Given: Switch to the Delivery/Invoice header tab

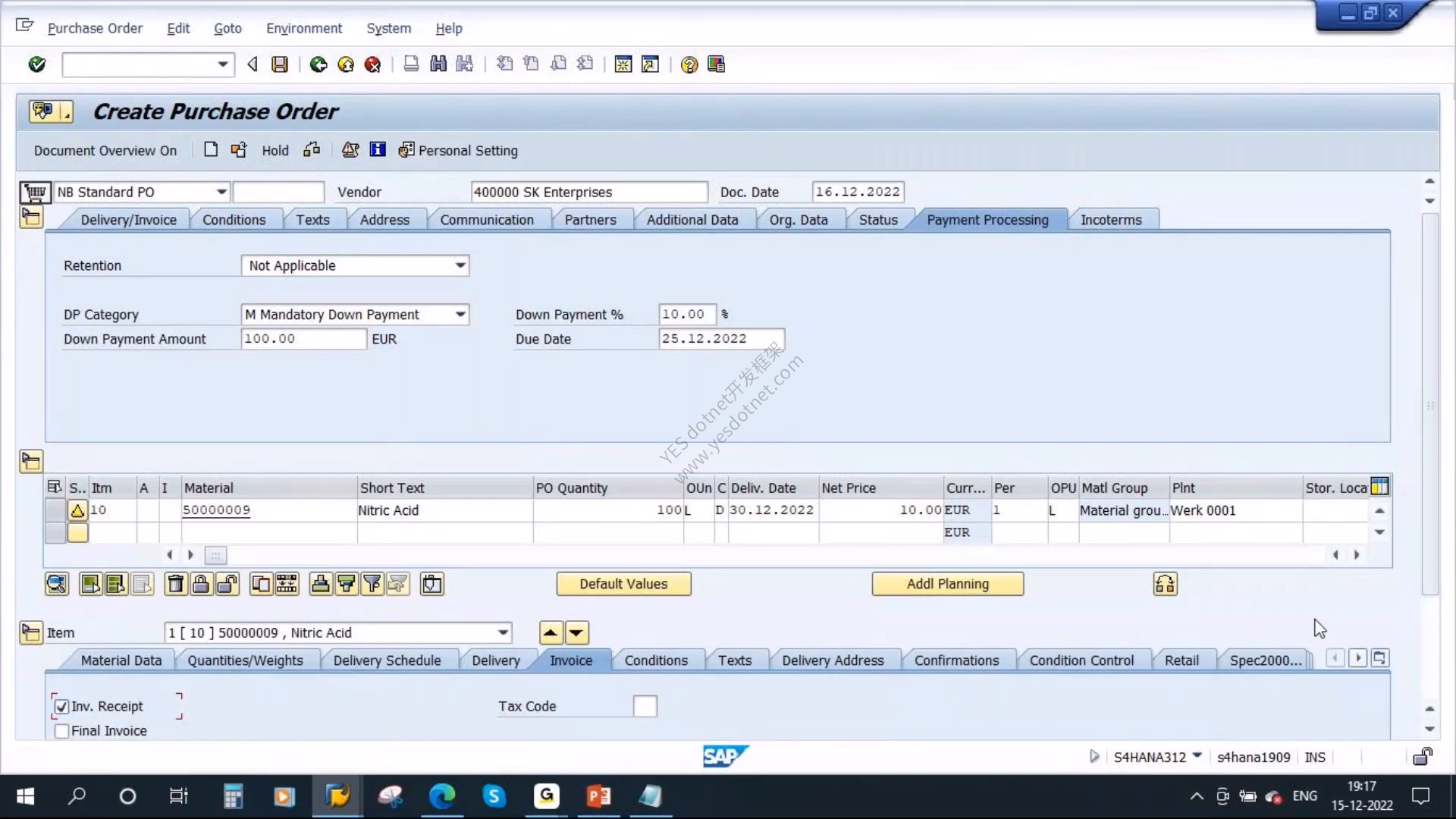Looking at the screenshot, I should pyautogui.click(x=128, y=220).
